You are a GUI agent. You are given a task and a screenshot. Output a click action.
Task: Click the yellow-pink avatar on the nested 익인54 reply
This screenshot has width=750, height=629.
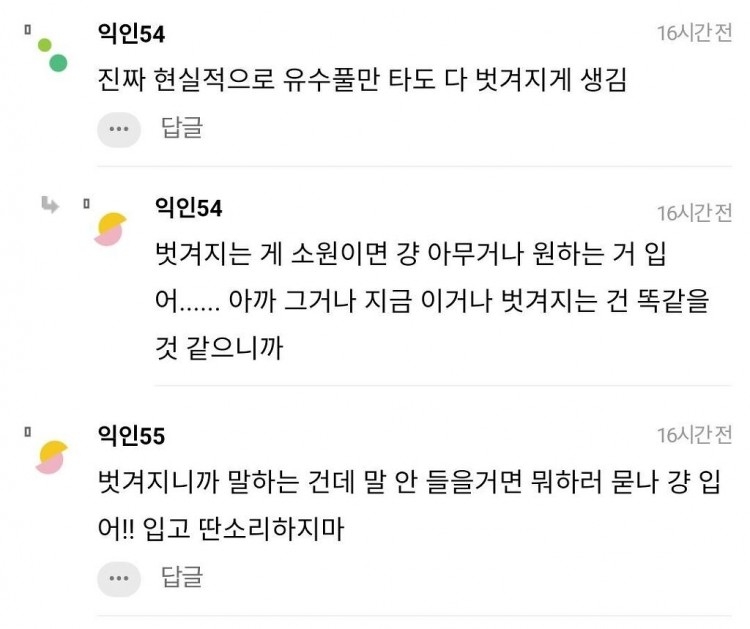(x=111, y=229)
